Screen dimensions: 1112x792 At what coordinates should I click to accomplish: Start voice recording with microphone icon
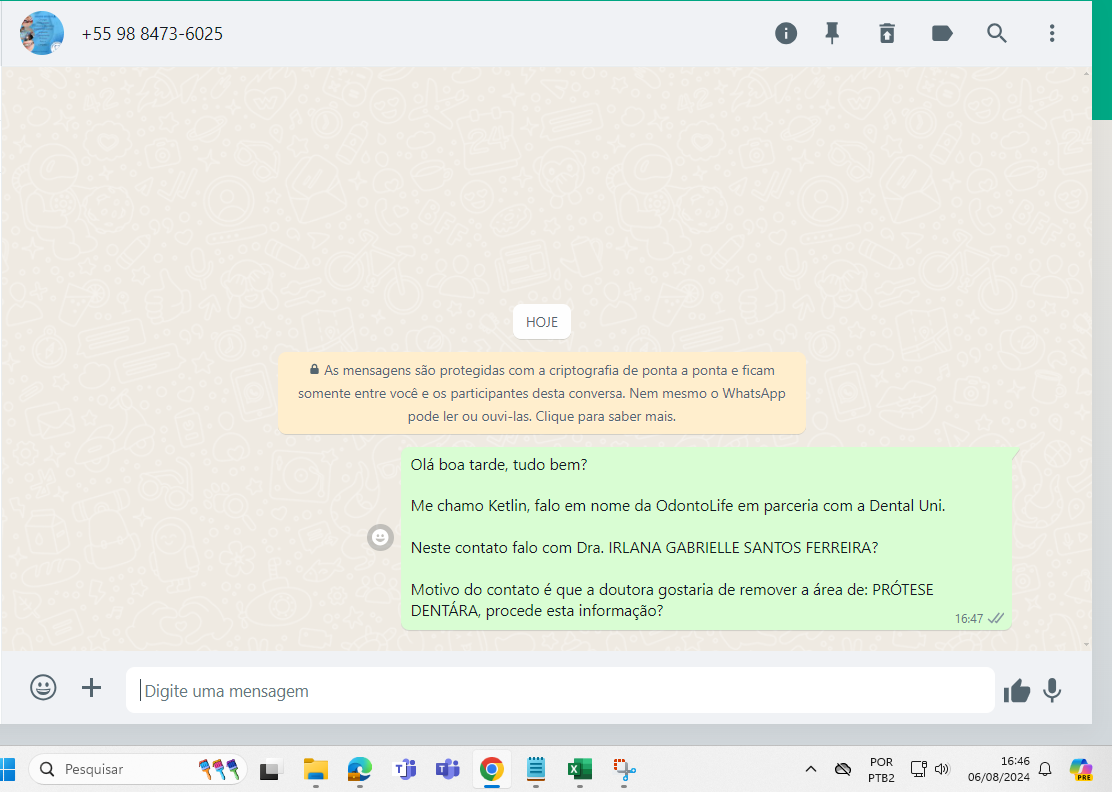1052,690
